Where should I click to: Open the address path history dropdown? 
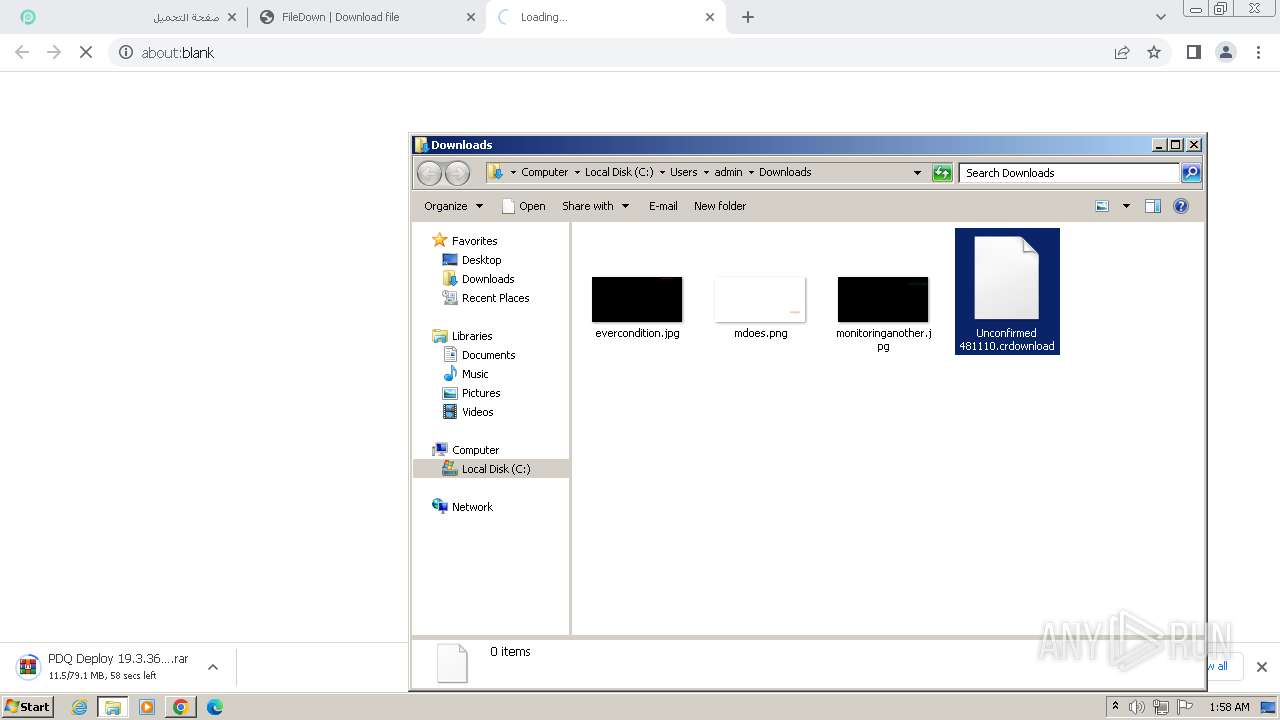917,173
